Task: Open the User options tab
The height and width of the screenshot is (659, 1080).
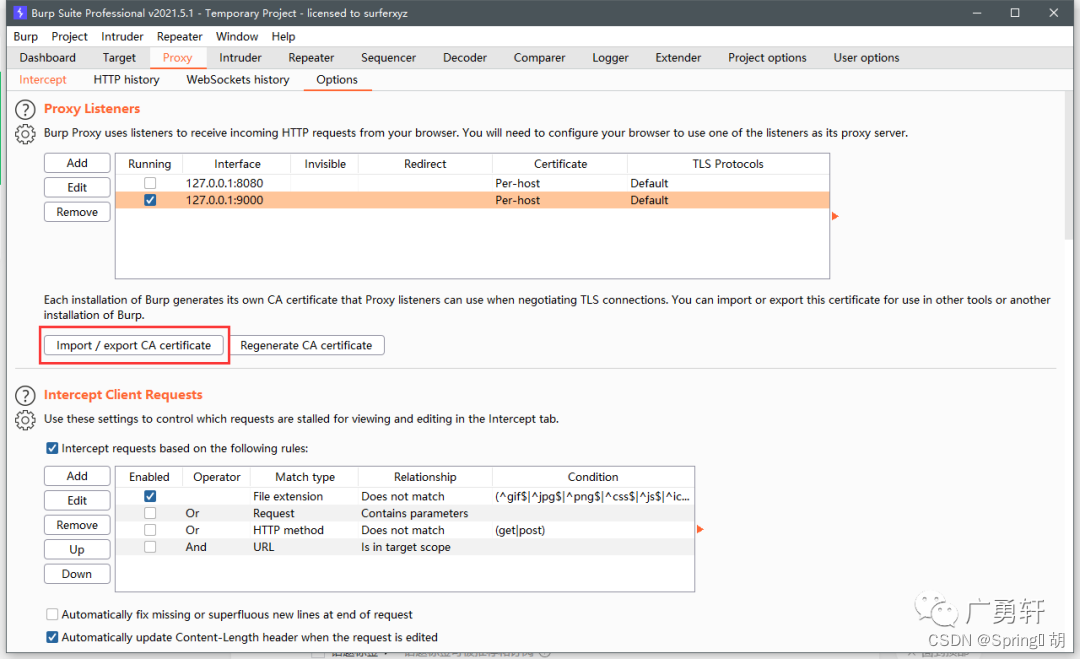Action: tap(866, 58)
